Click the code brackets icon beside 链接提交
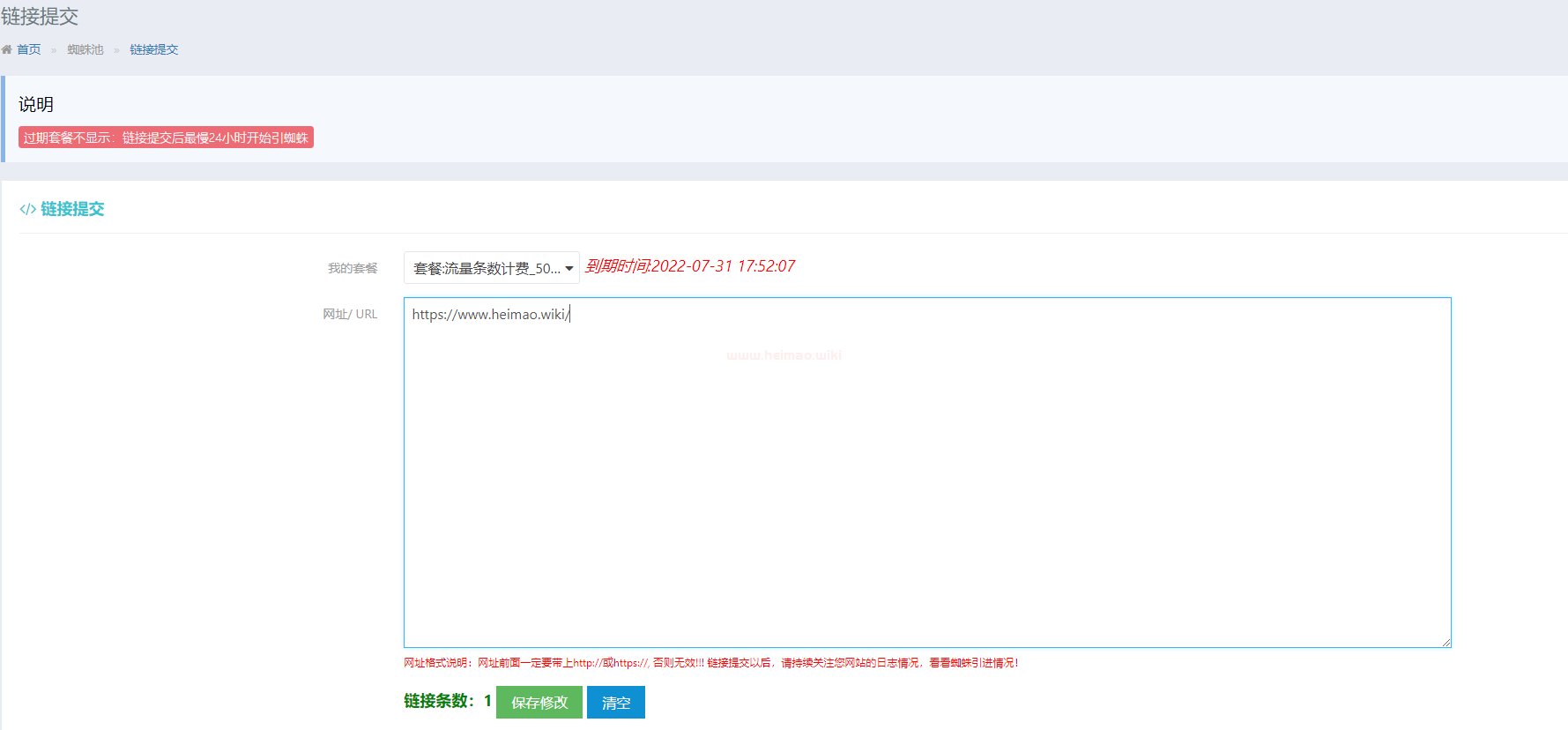Viewport: 1568px width, 730px height. 27,209
